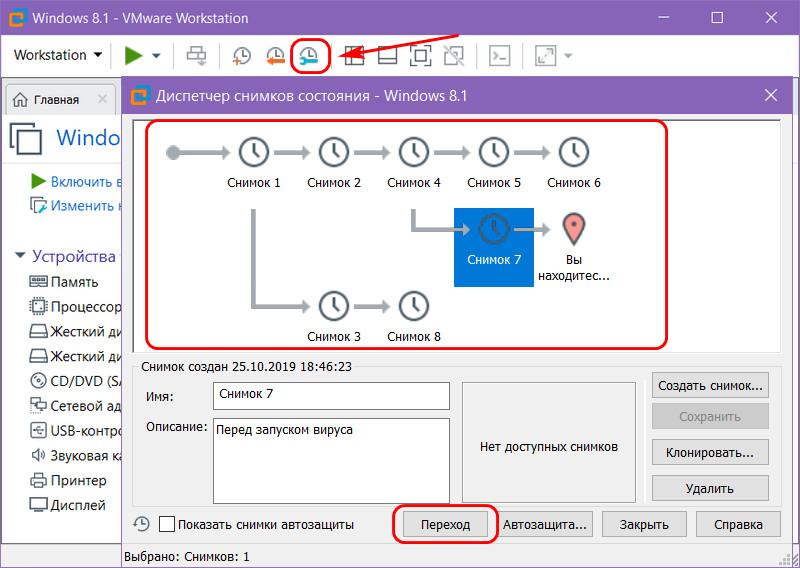The width and height of the screenshot is (800, 568).
Task: Select the Дисплей device
Action: pos(68,505)
